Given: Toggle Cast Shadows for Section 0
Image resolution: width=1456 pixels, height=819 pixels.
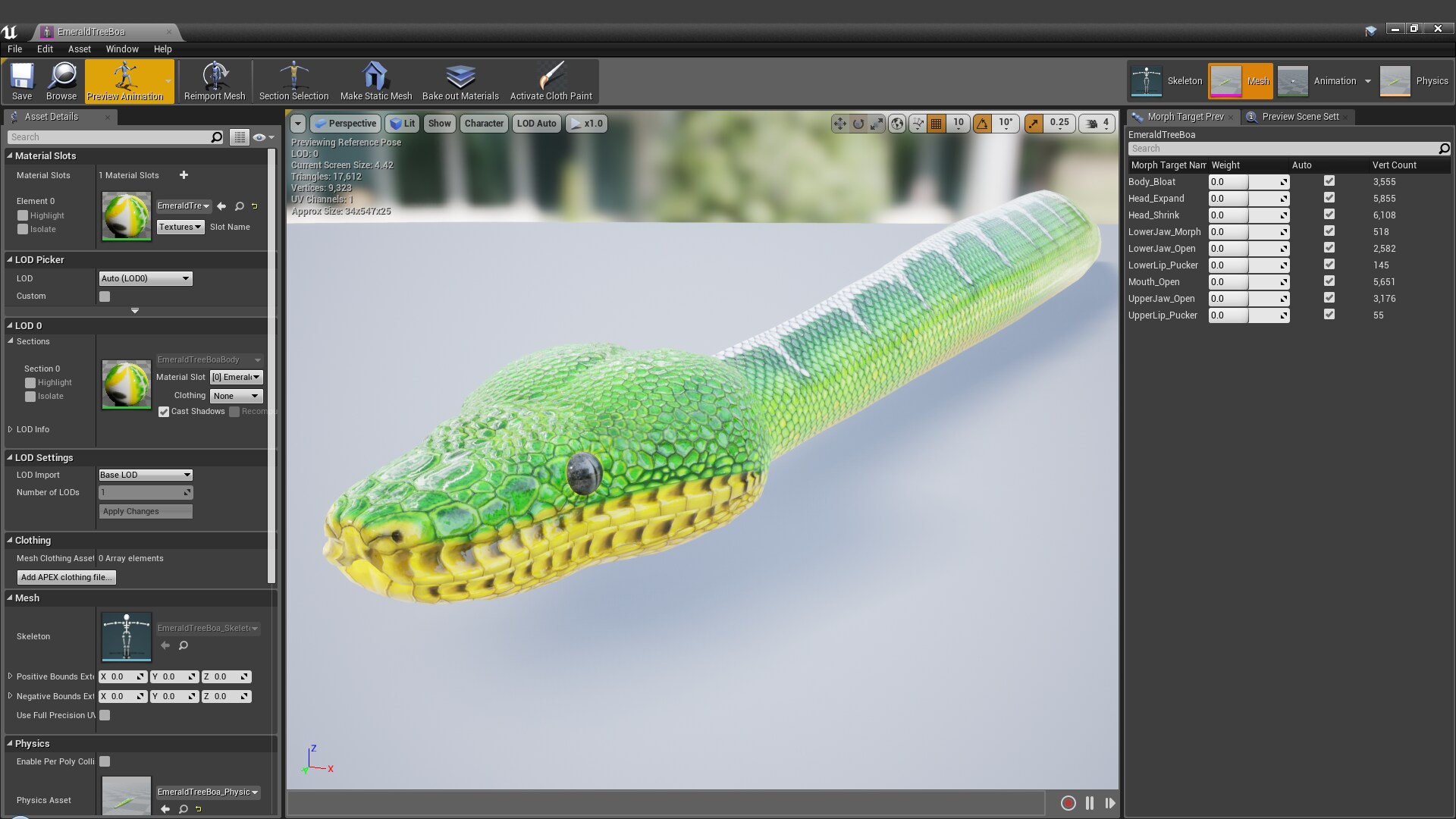Looking at the screenshot, I should [163, 412].
